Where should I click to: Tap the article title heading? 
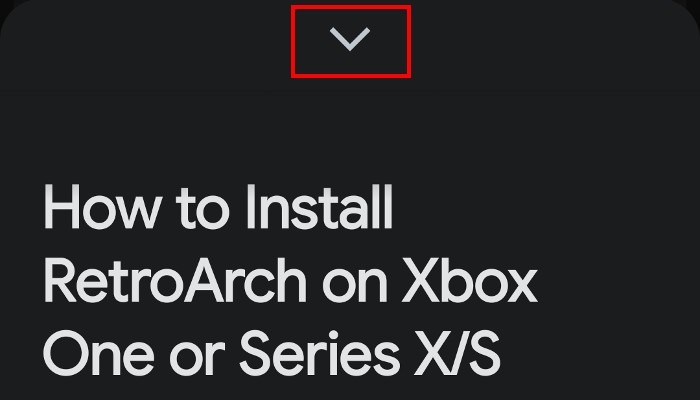(x=290, y=280)
